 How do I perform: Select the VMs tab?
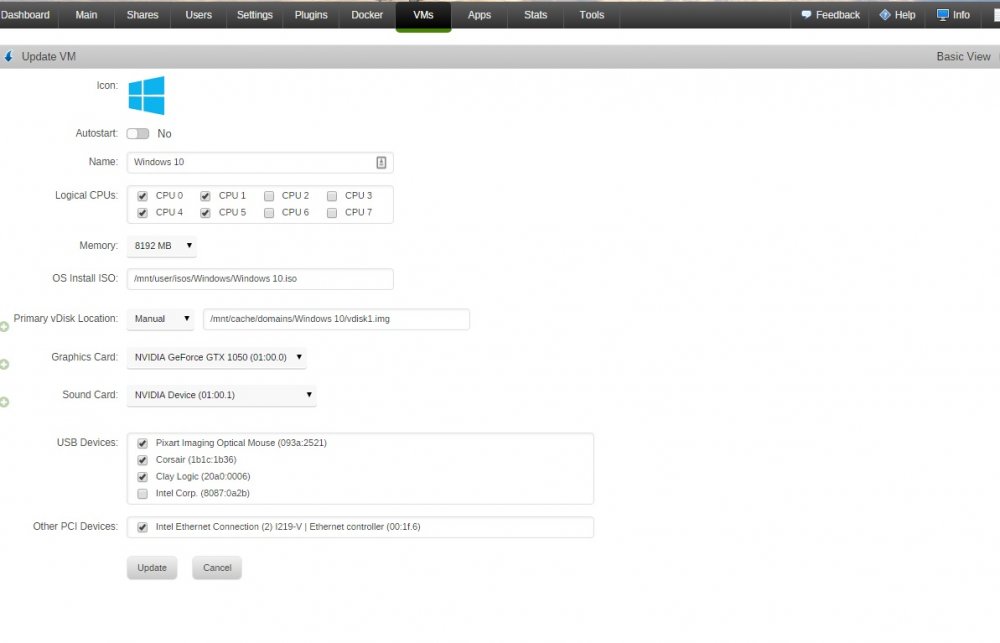(423, 15)
